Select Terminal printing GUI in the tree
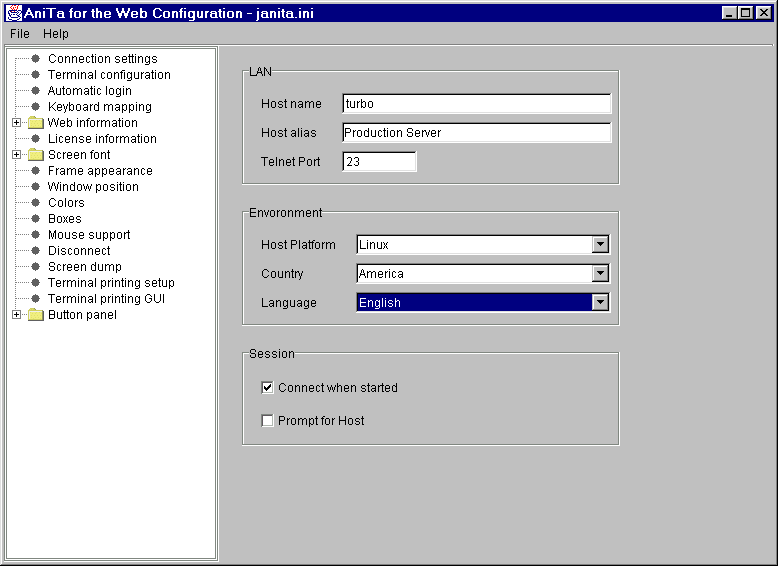Viewport: 778px width, 566px height. [106, 299]
